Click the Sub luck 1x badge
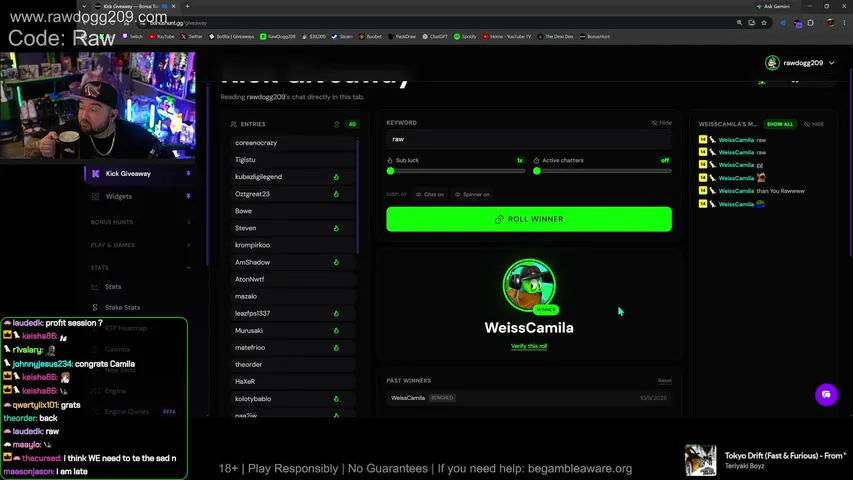The width and height of the screenshot is (853, 480). 520,161
